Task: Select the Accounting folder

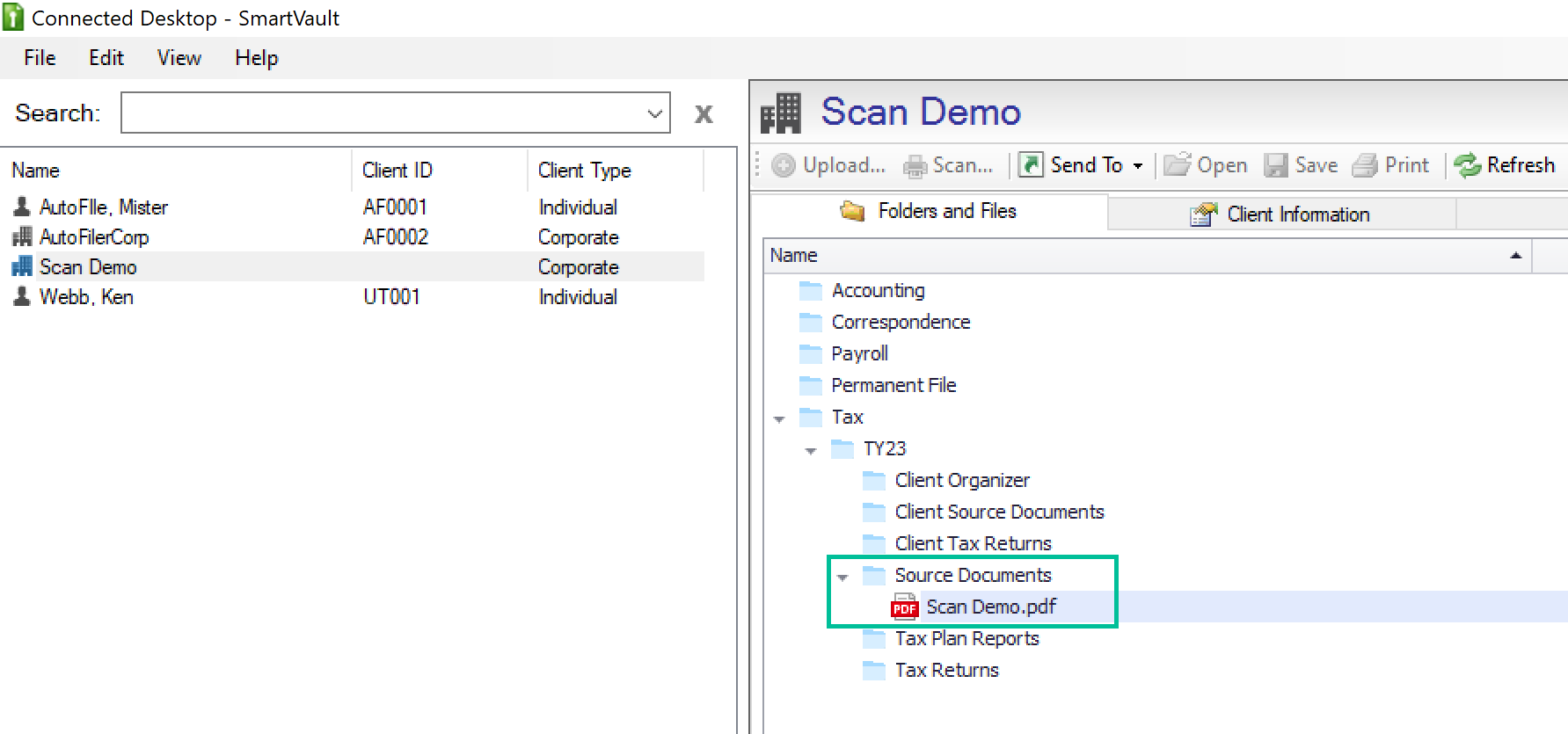Action: point(879,291)
